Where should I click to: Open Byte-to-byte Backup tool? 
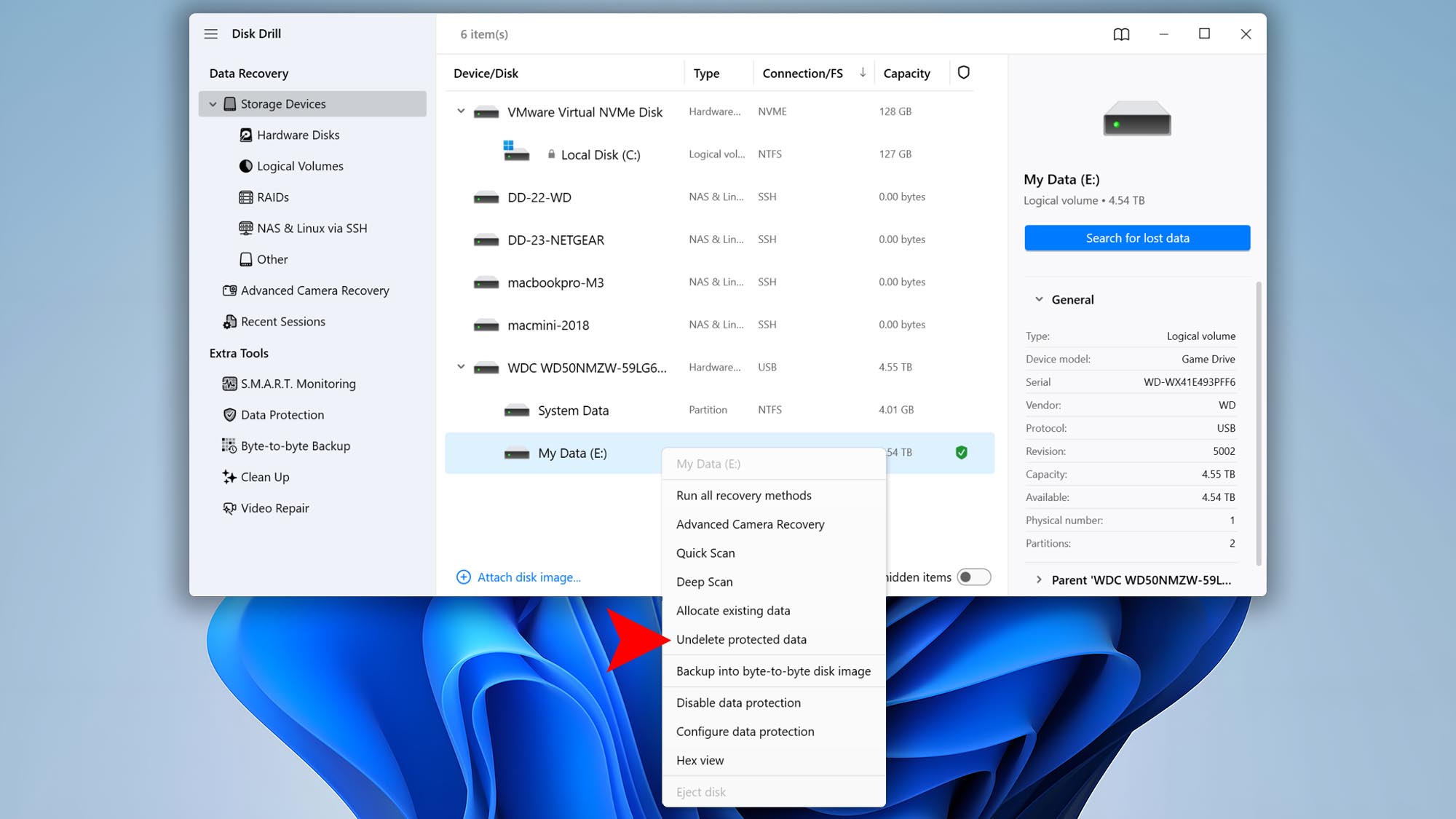point(286,446)
